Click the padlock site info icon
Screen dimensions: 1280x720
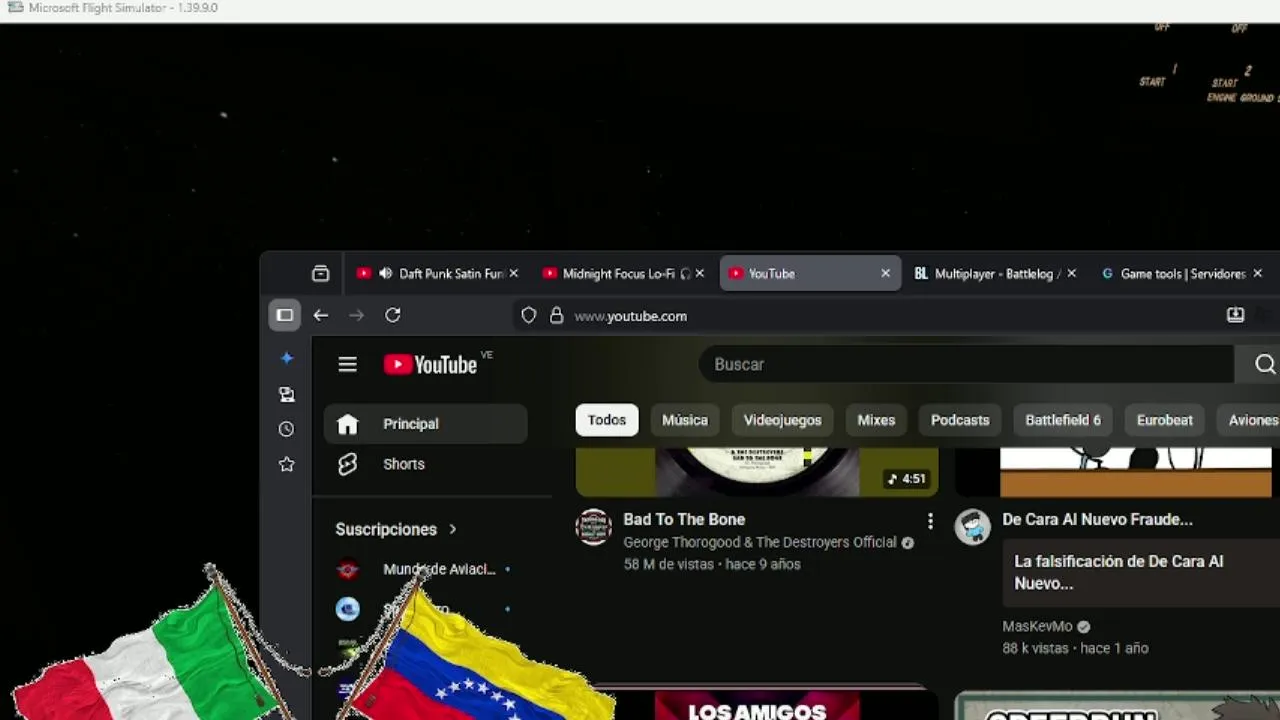(x=557, y=316)
